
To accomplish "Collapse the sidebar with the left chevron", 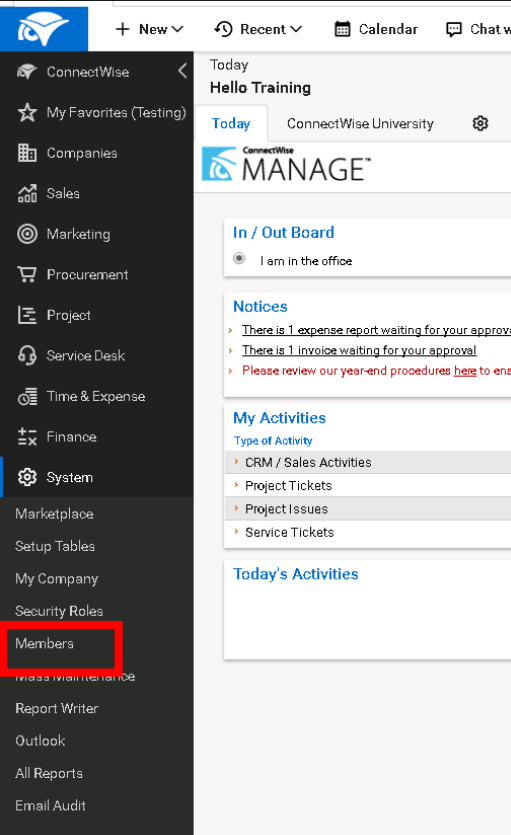I will (183, 71).
